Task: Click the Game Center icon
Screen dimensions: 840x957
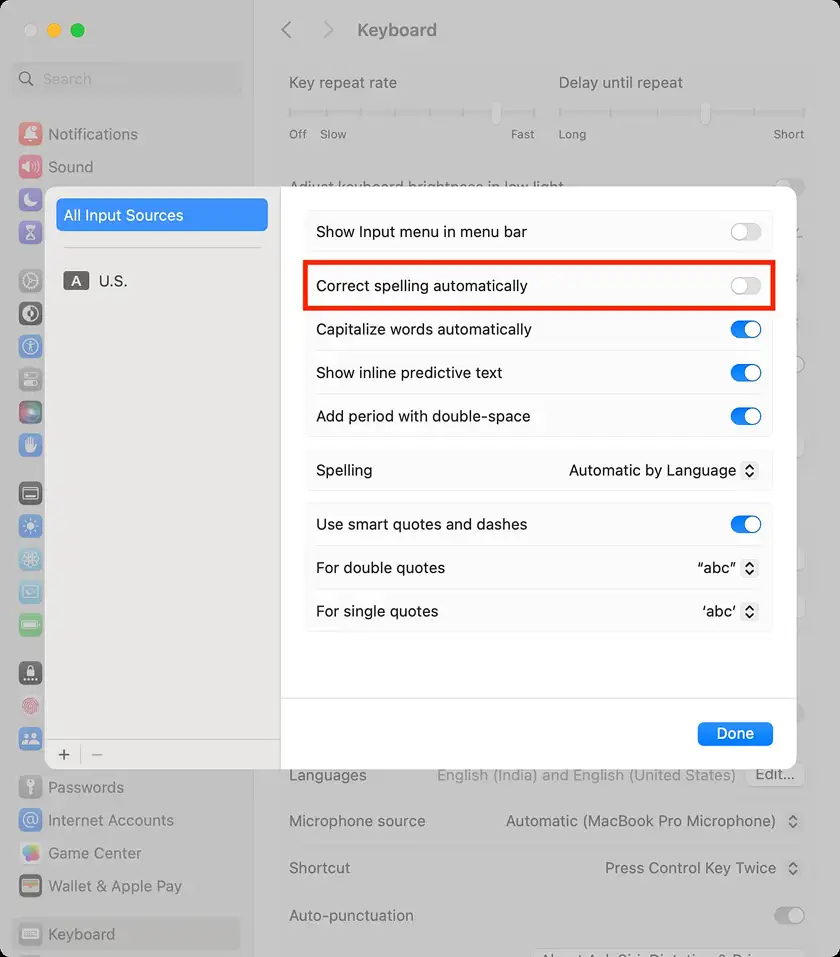Action: point(30,853)
